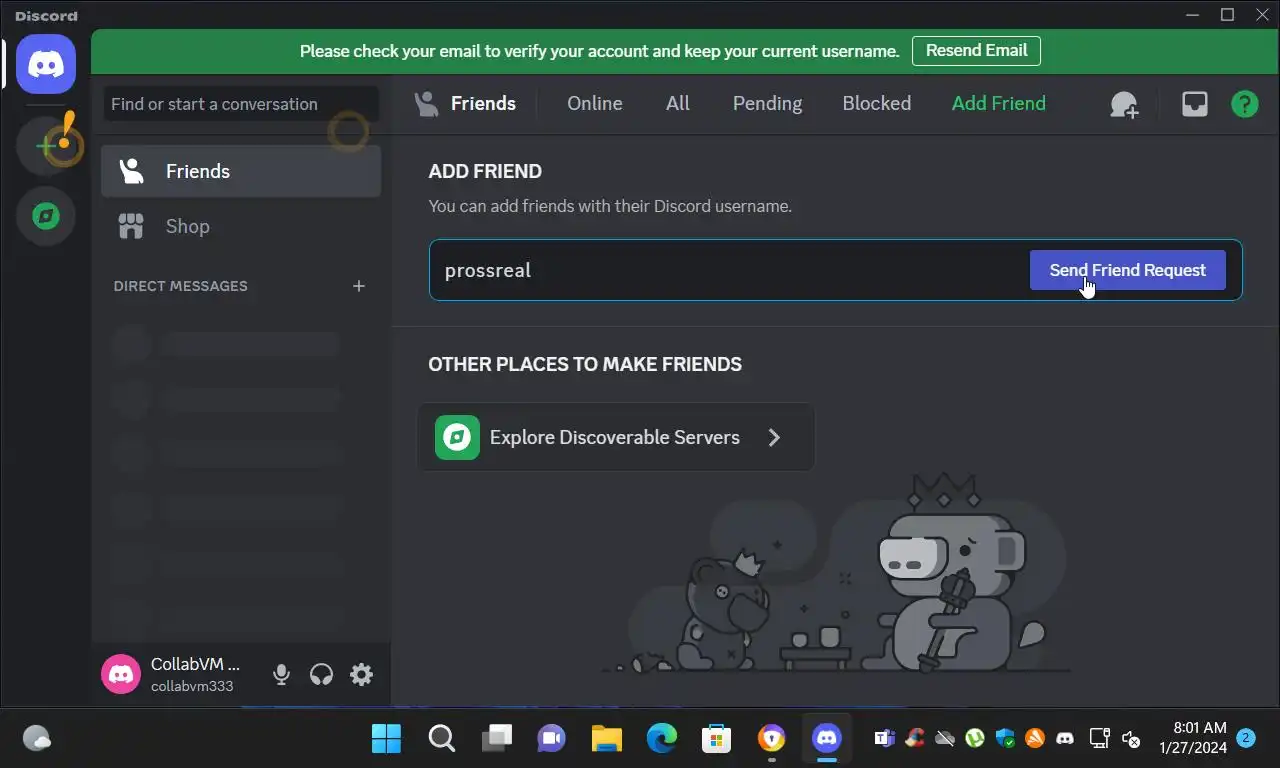Create DM with plus beside Direct Messages
Screen dimensions: 1280x768
[359, 286]
